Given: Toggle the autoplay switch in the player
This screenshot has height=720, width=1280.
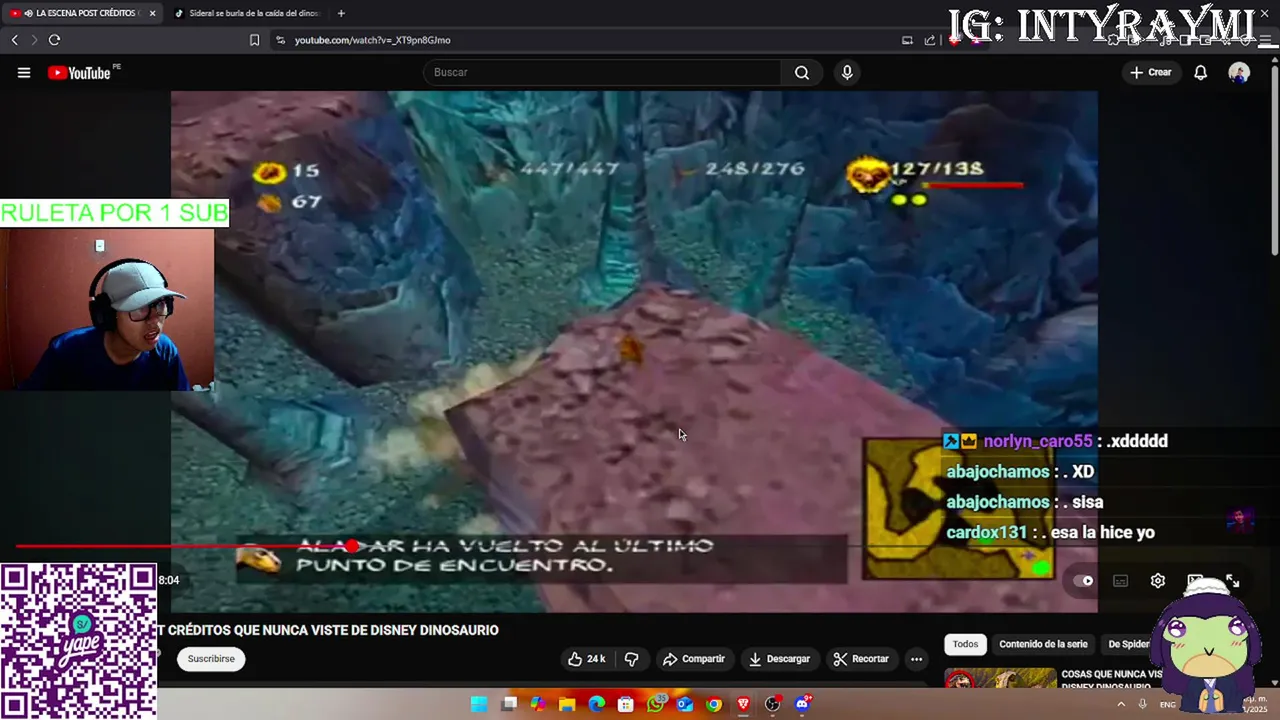Looking at the screenshot, I should click(x=1084, y=580).
